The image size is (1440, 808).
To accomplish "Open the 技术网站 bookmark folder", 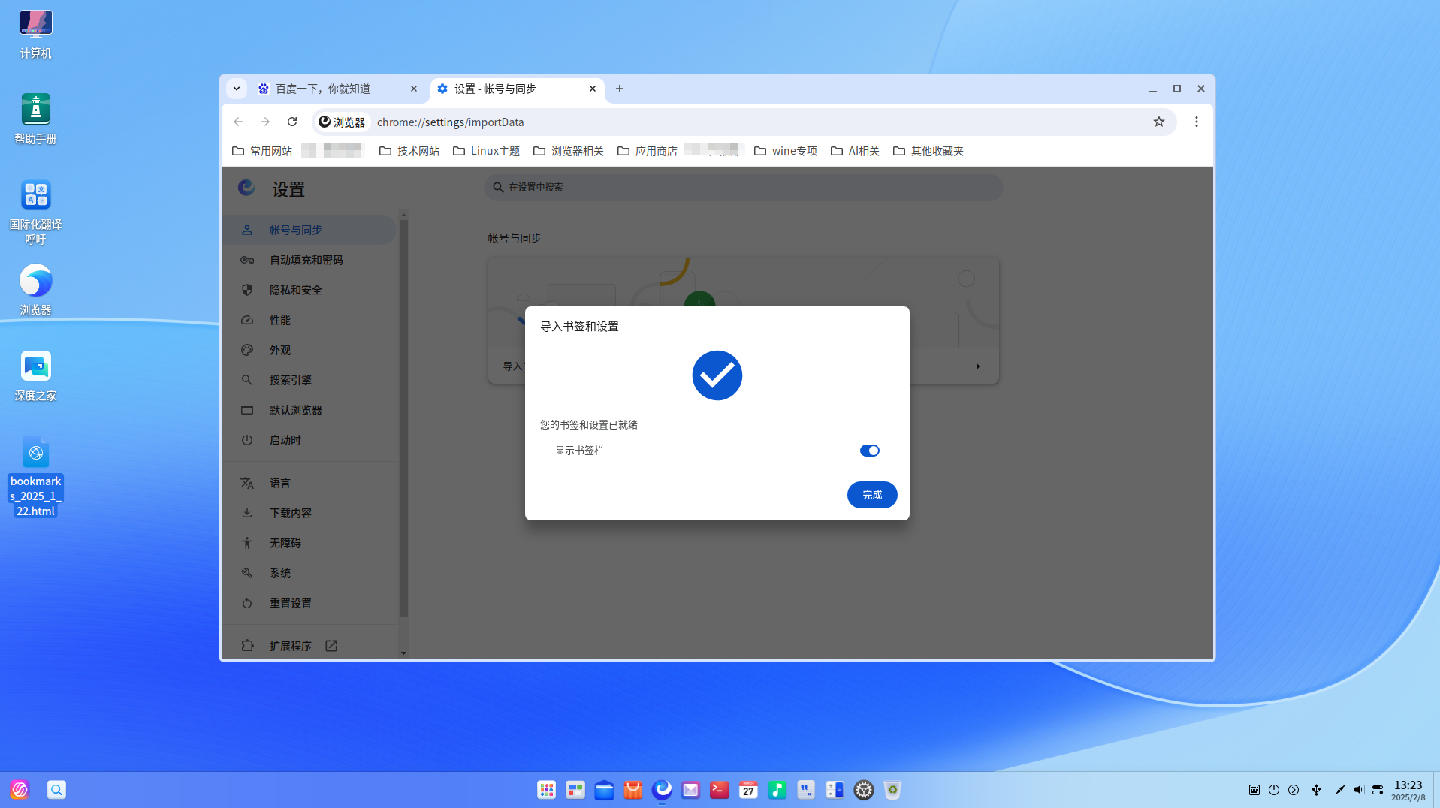I will click(409, 151).
